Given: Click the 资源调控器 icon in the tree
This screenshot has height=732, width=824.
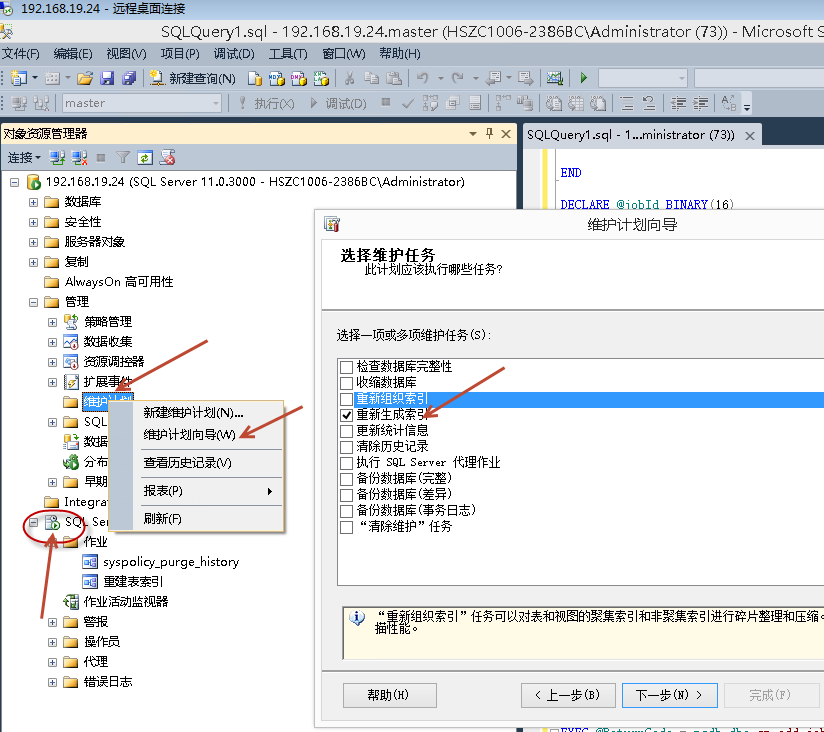Looking at the screenshot, I should [x=71, y=362].
